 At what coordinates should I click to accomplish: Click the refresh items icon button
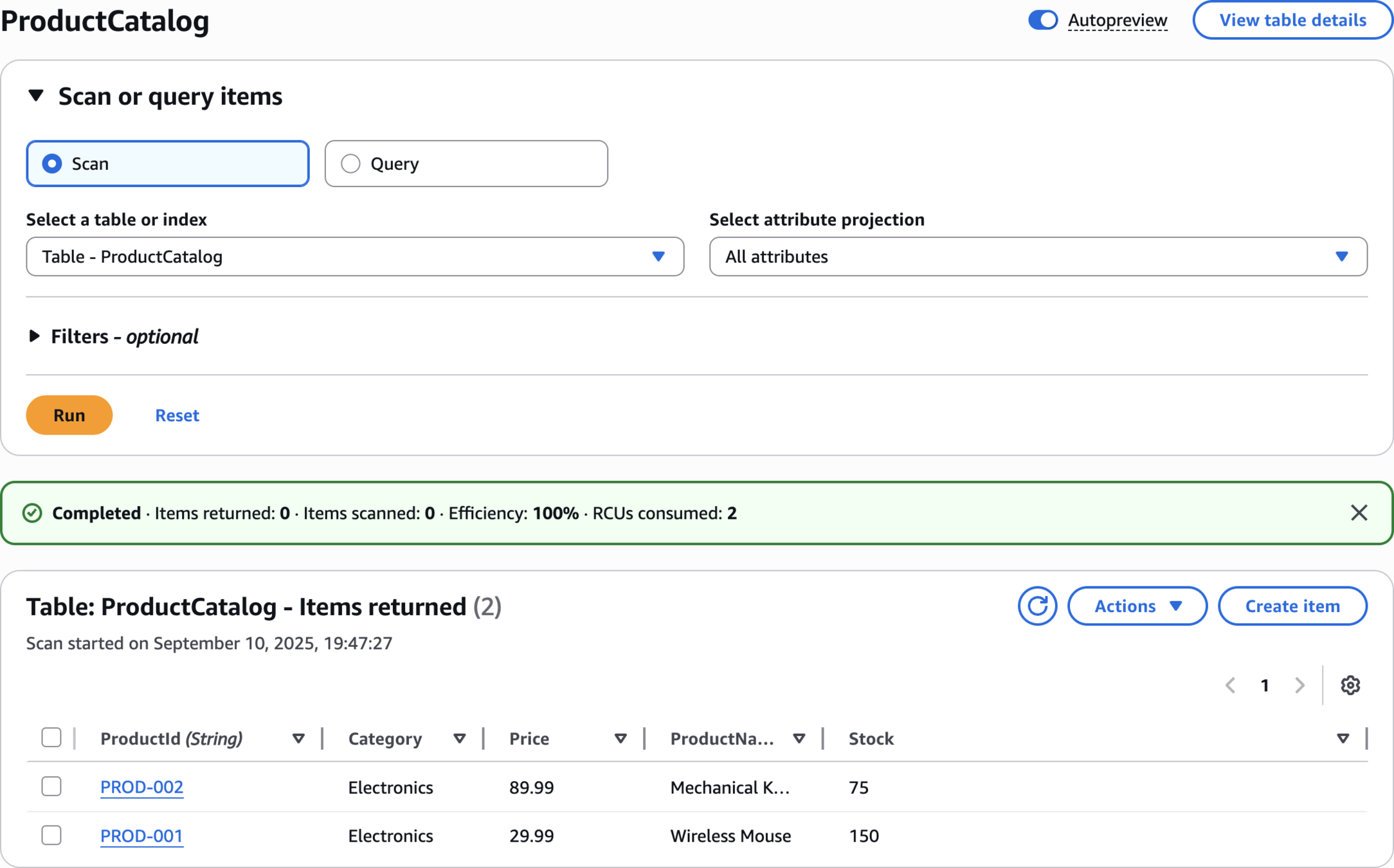tap(1036, 606)
